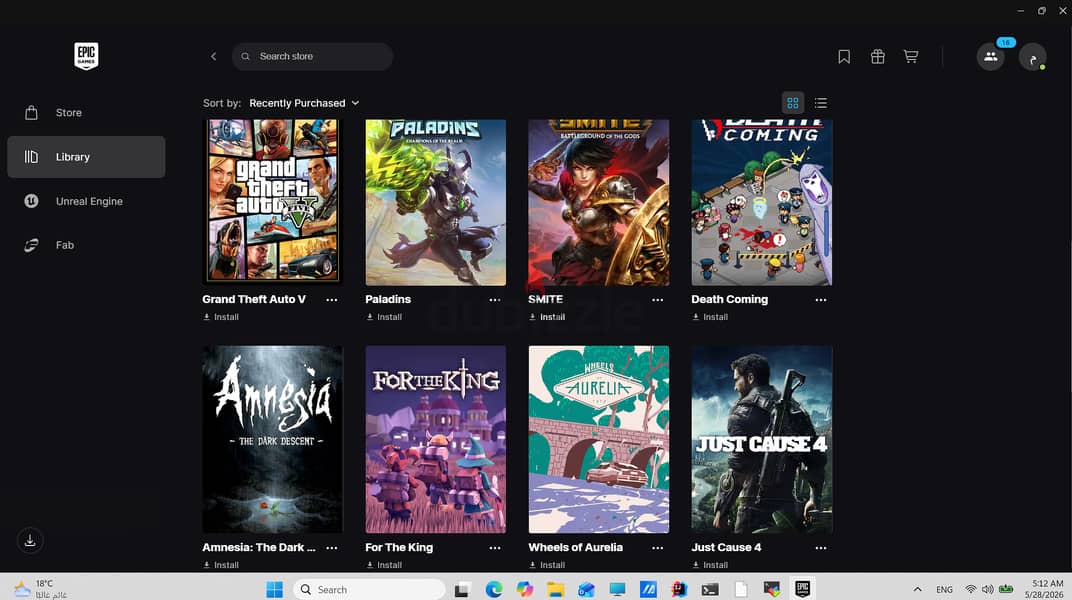This screenshot has height=600, width=1072.
Task: Click the For The King title text
Action: tap(399, 547)
